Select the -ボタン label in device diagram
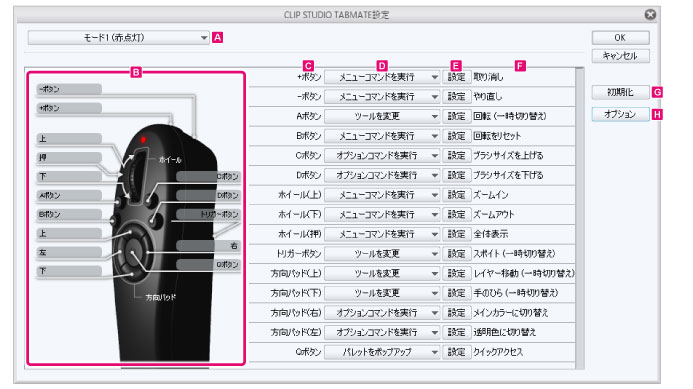693x389 pixels. 69,89
